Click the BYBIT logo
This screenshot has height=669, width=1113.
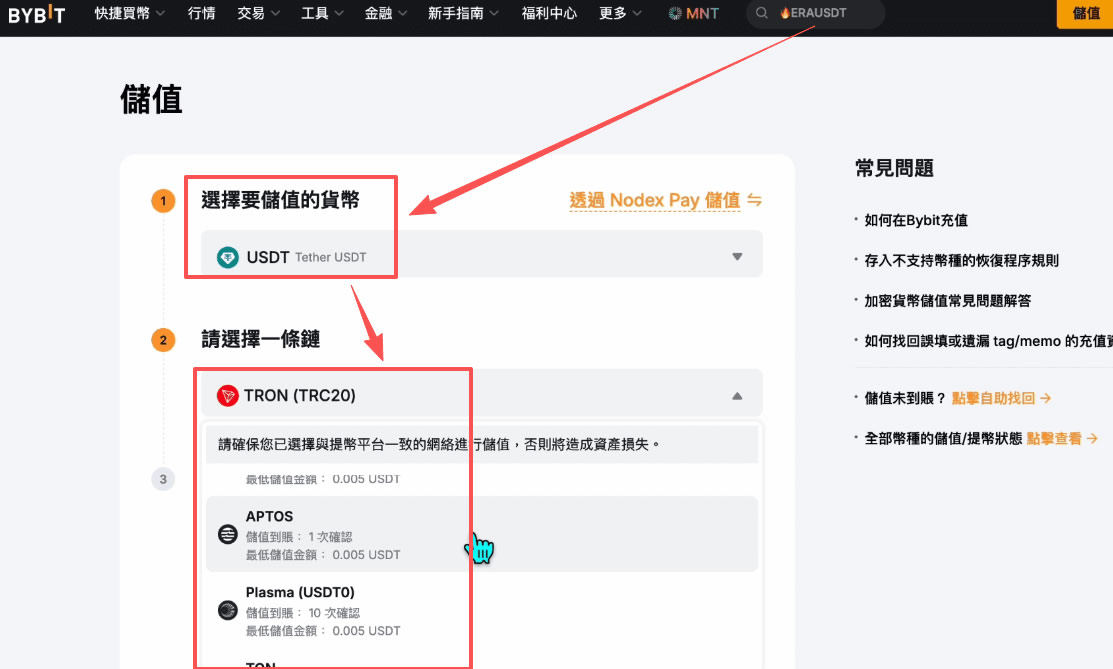tap(37, 15)
